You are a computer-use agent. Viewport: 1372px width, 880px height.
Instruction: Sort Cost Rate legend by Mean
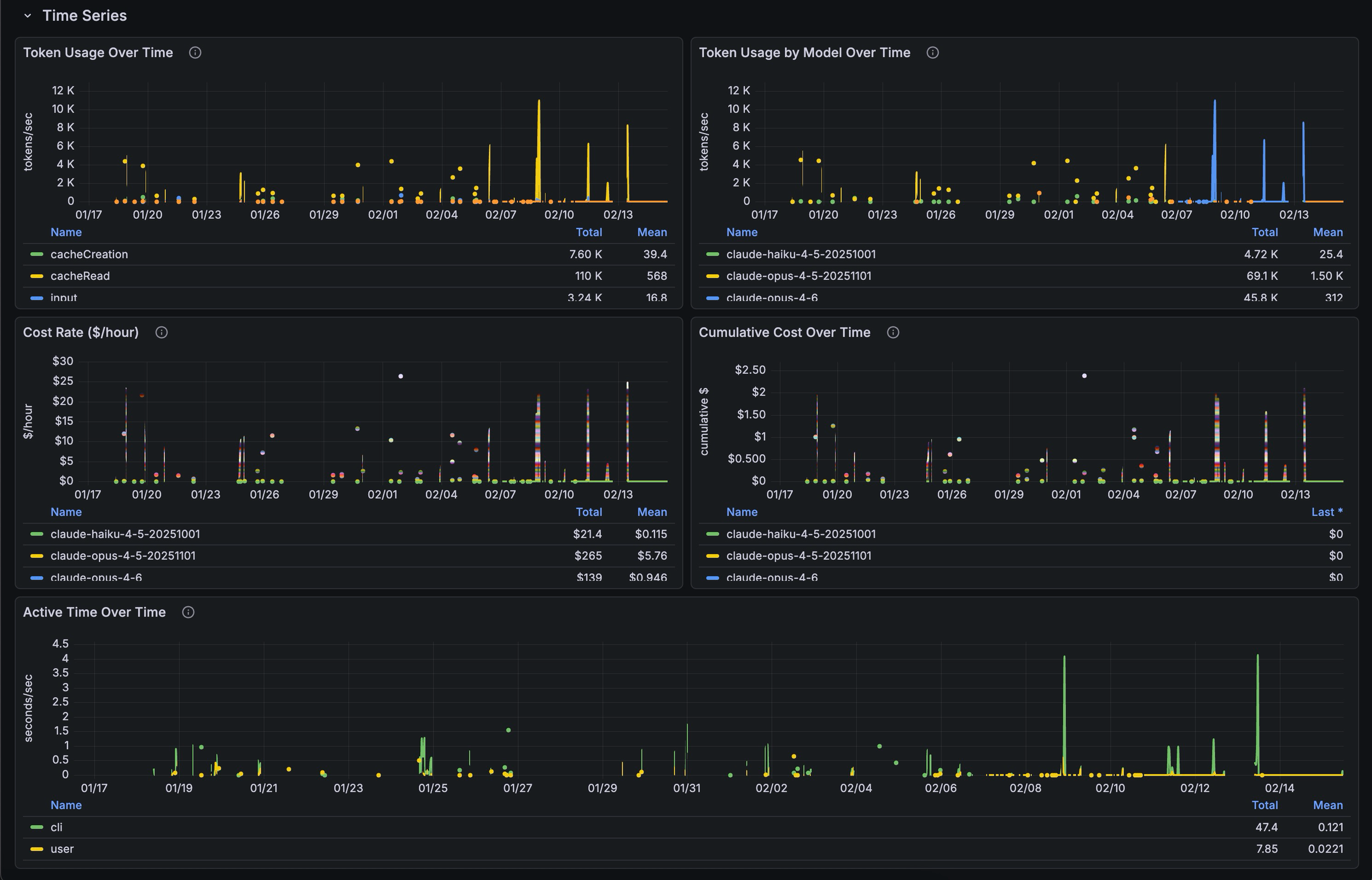click(652, 513)
